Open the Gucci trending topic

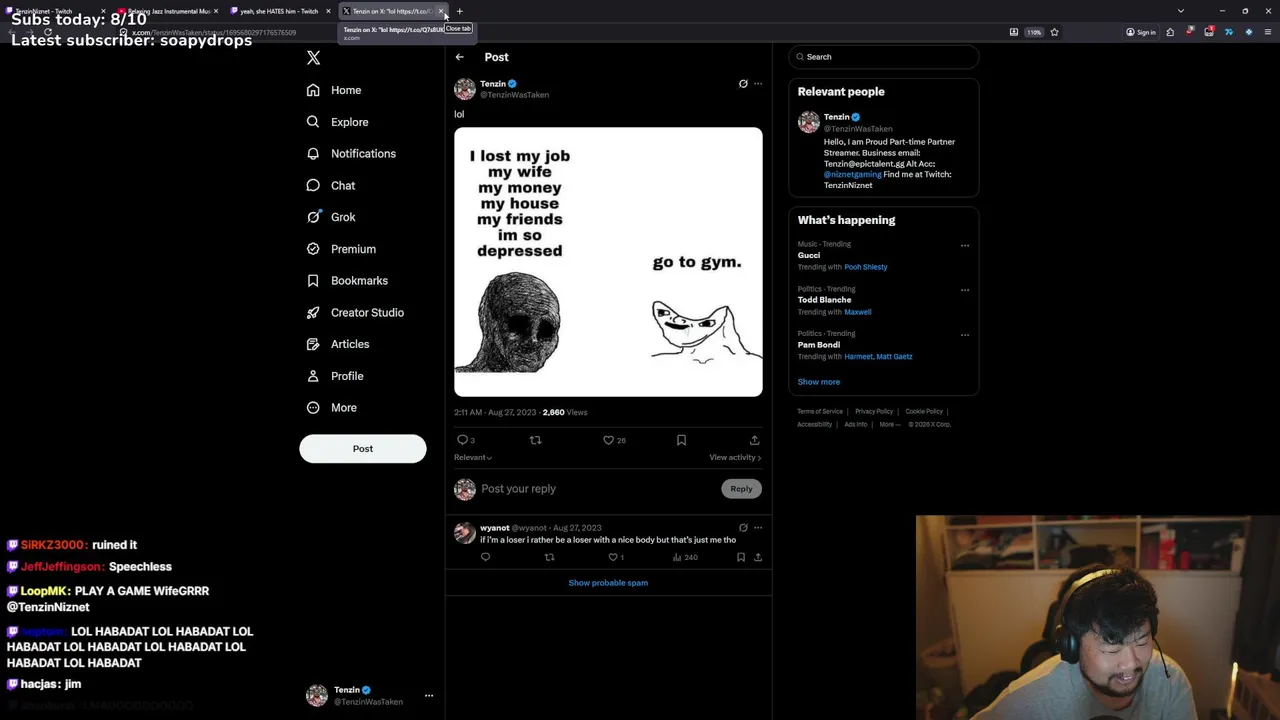(x=809, y=255)
